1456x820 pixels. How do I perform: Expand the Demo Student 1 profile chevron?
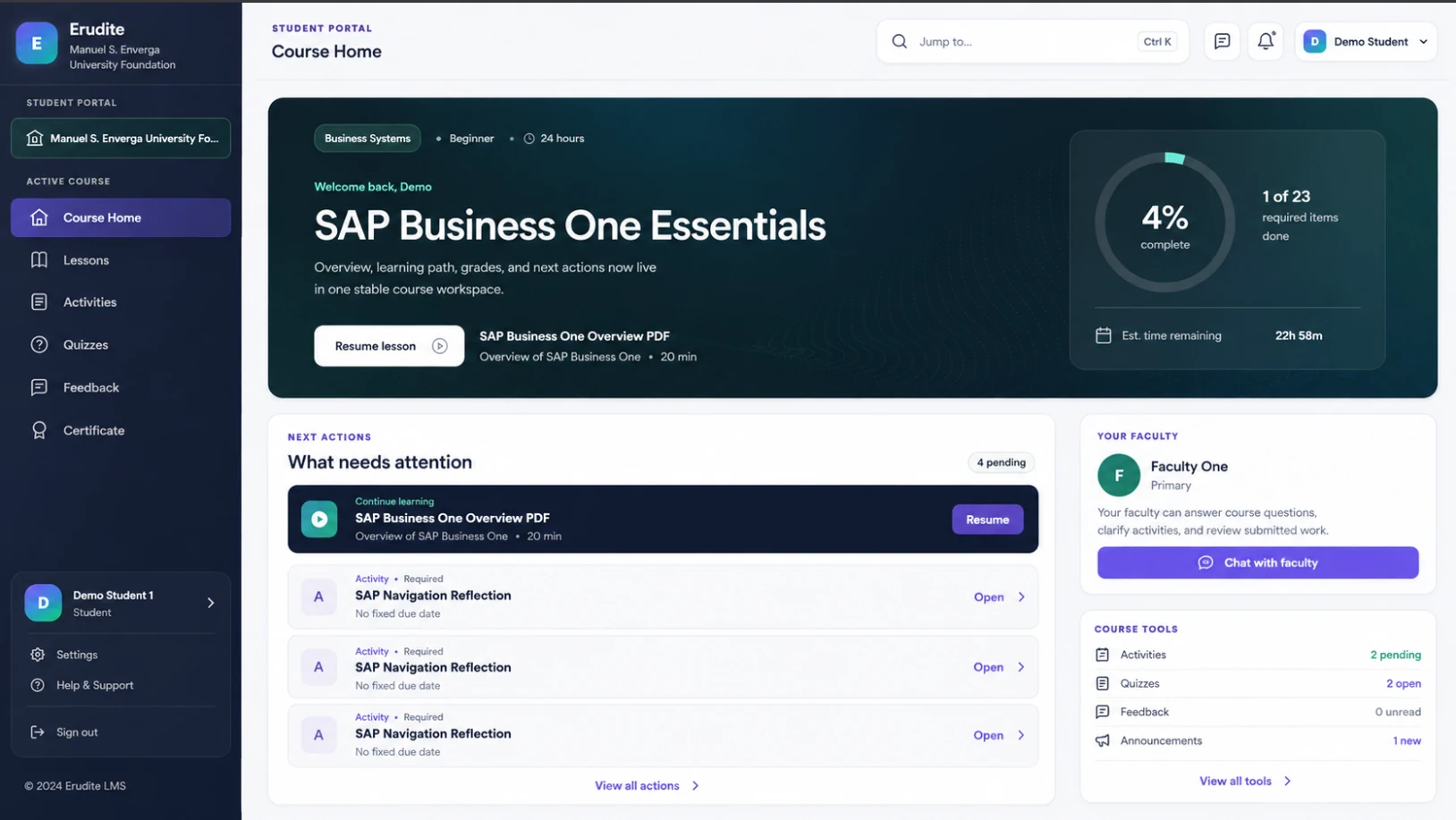tap(211, 603)
